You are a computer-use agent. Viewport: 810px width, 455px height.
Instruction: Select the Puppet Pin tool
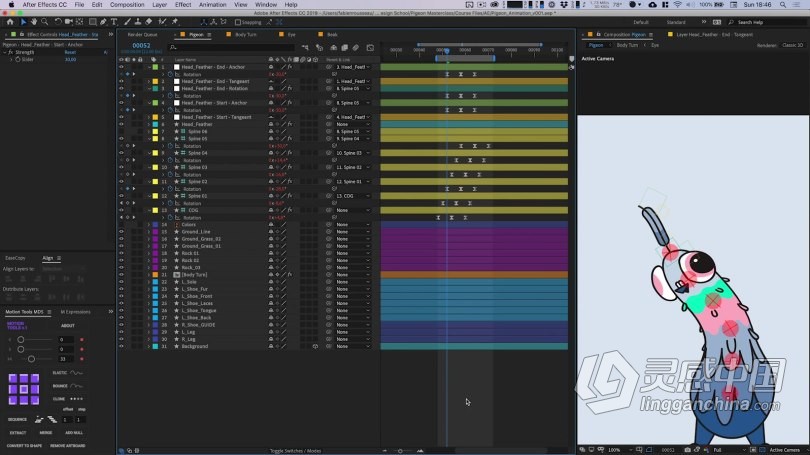click(175, 22)
